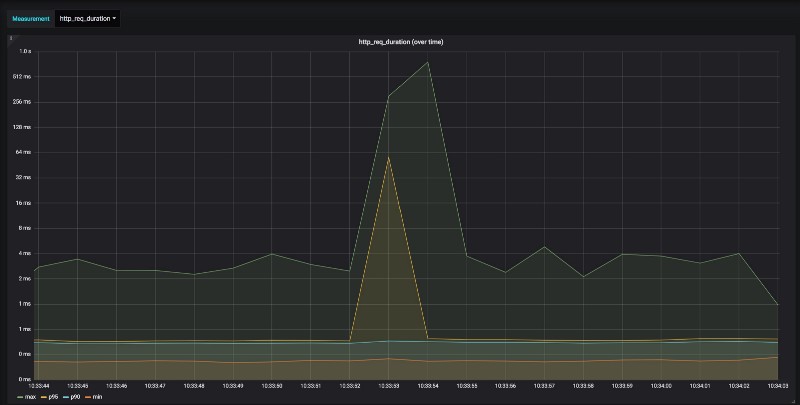This screenshot has height=405, width=800.
Task: Click the 10:33:50 time axis label
Action: pyautogui.click(x=271, y=386)
